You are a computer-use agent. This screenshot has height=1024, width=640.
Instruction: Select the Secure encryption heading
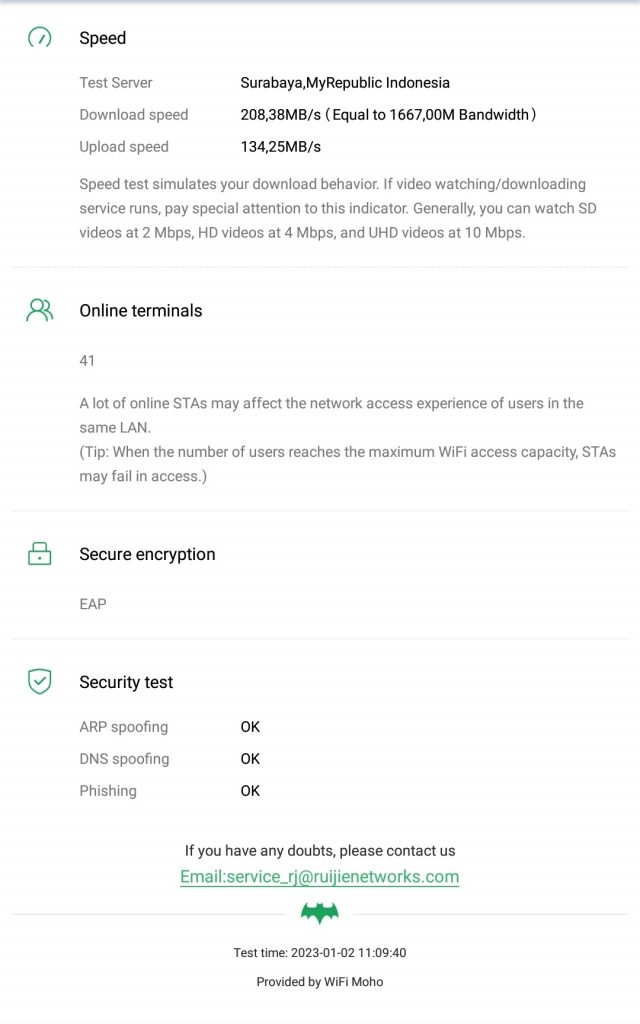pos(147,554)
